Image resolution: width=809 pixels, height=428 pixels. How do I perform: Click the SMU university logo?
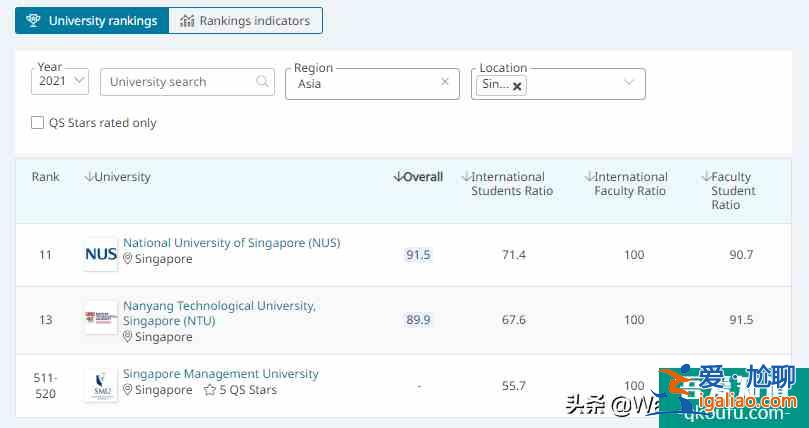click(101, 383)
